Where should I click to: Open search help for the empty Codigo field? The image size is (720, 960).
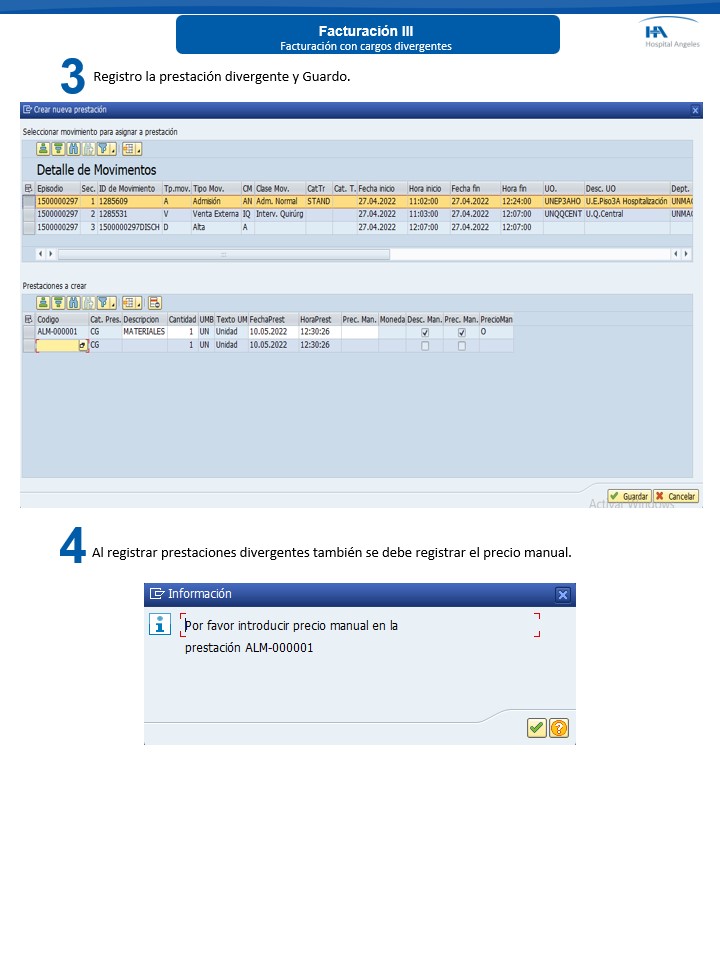[x=82, y=345]
